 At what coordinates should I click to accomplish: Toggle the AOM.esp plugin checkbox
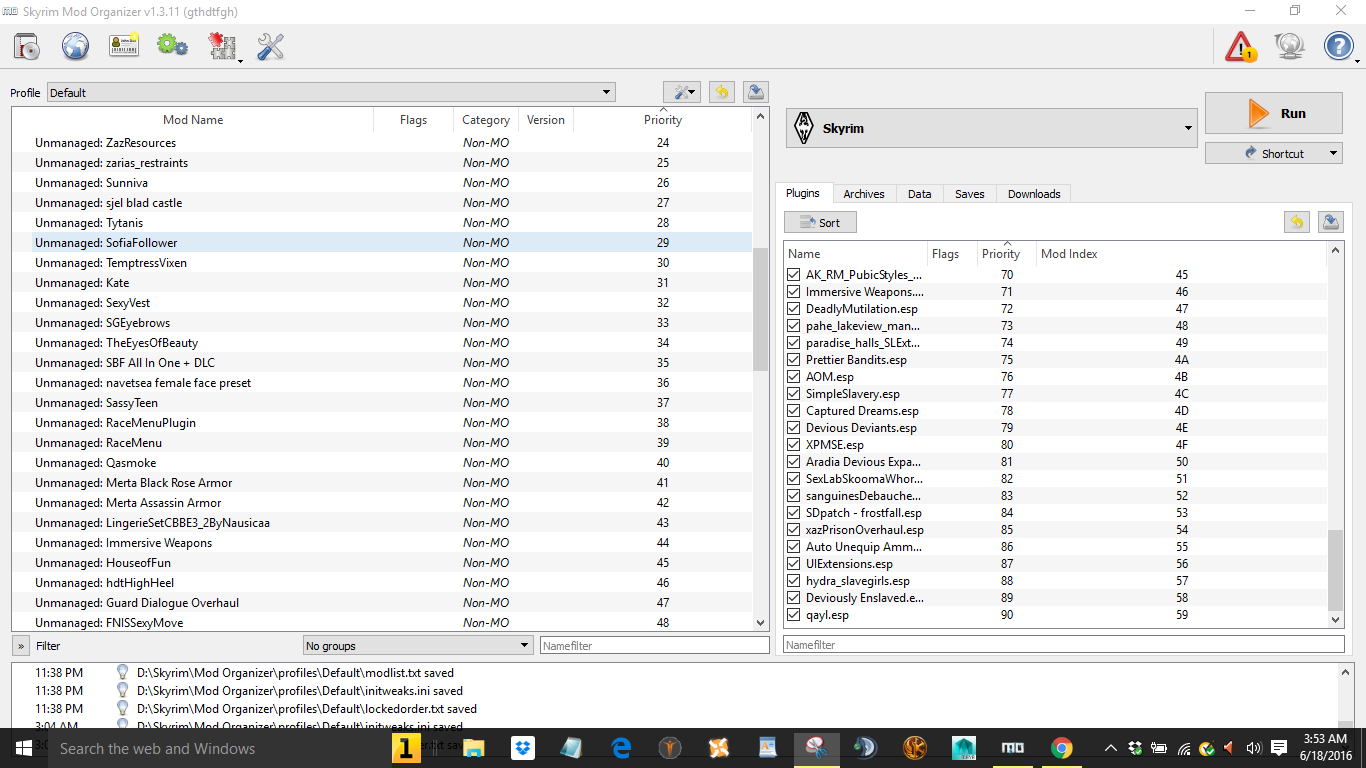pos(794,377)
